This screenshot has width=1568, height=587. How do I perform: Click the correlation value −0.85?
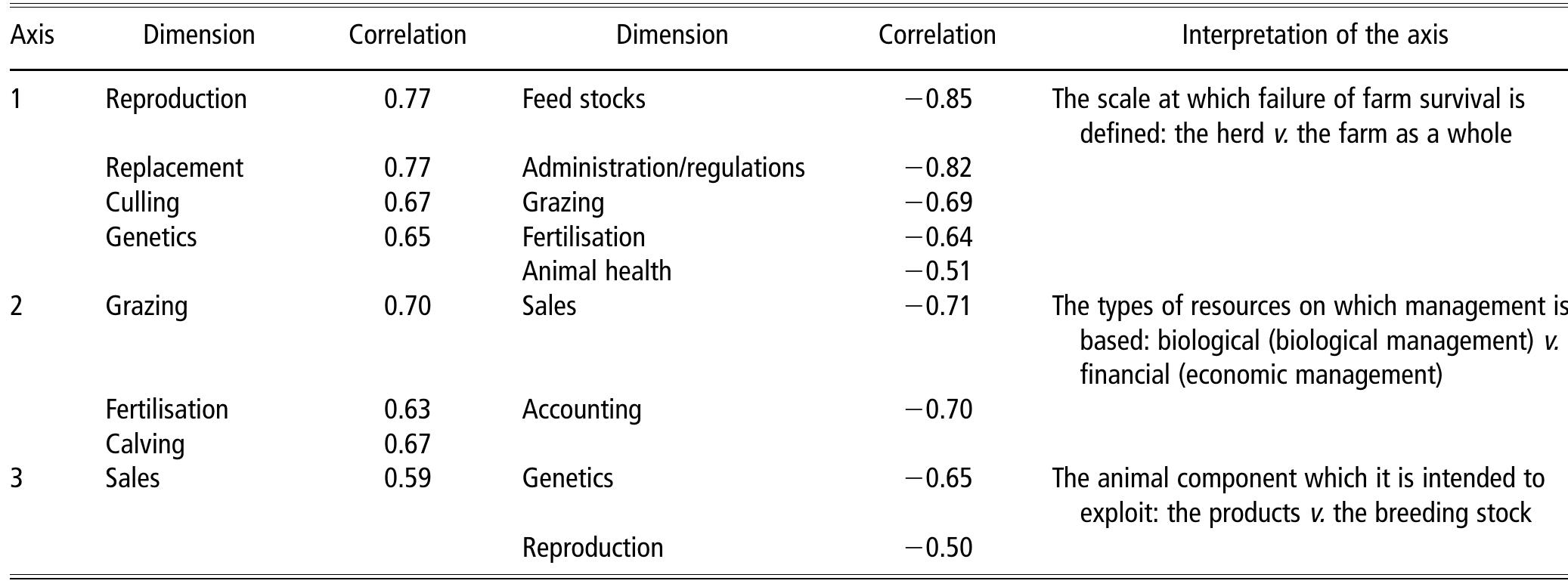point(938,99)
